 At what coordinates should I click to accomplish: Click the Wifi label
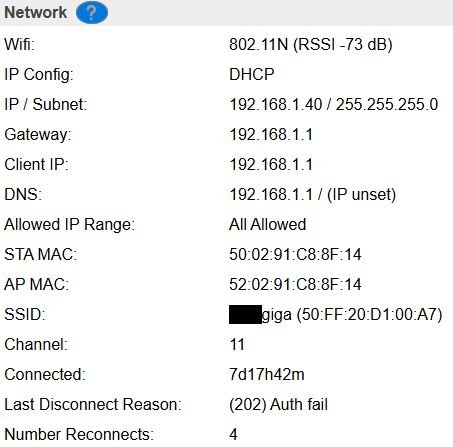pyautogui.click(x=19, y=44)
